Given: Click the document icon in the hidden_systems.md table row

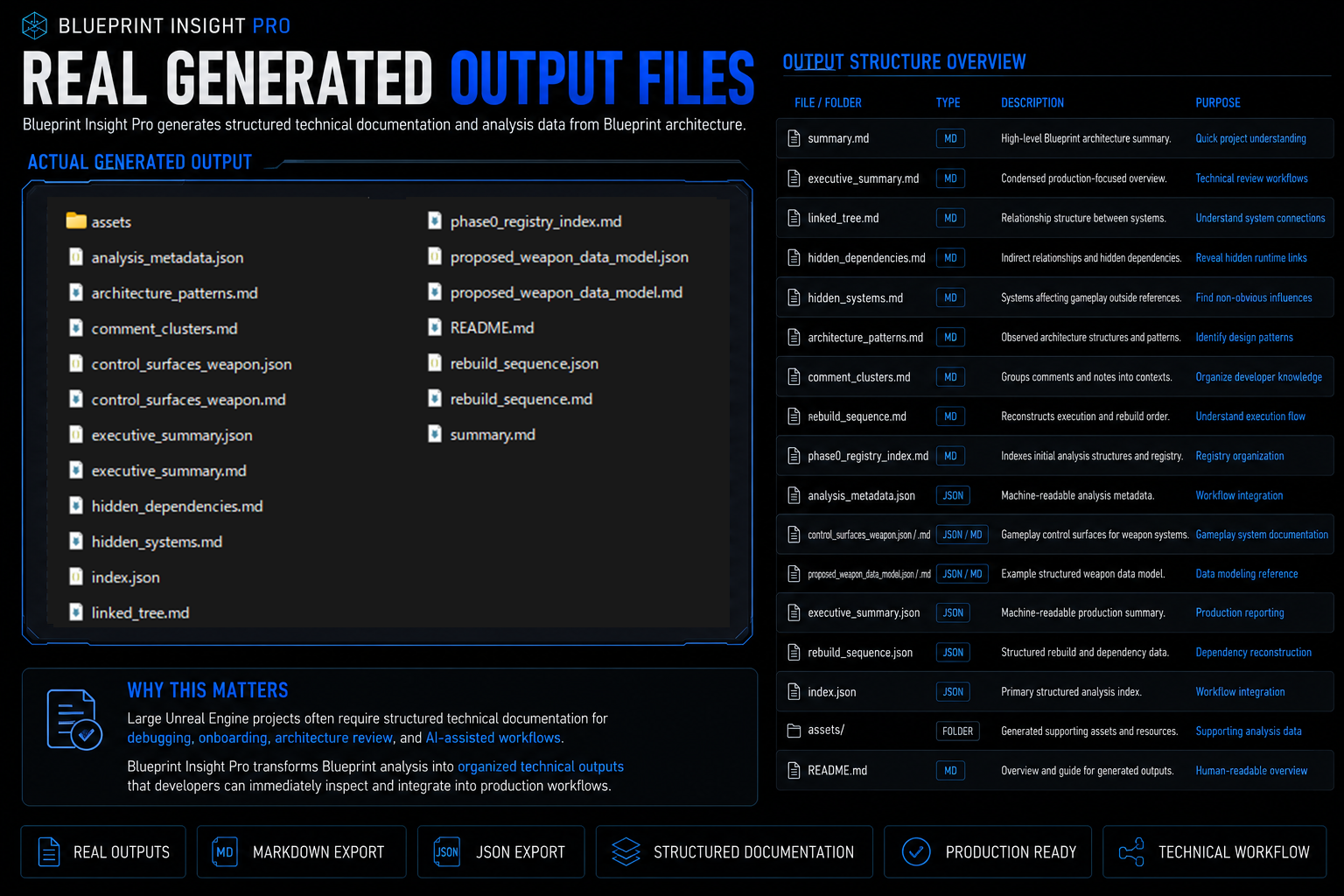Looking at the screenshot, I should (x=794, y=297).
